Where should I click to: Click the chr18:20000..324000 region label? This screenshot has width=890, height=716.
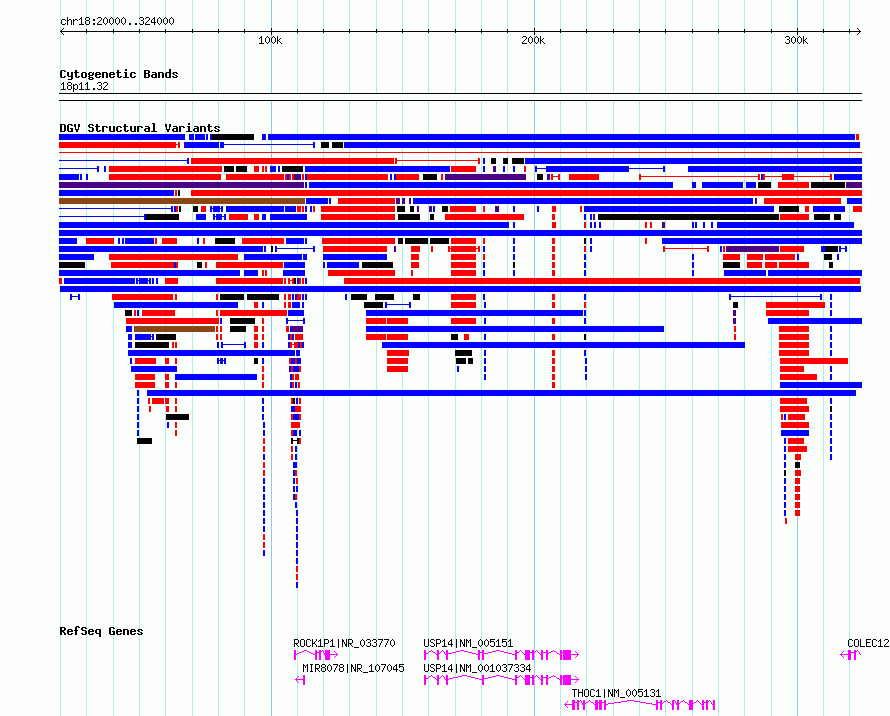coord(117,21)
